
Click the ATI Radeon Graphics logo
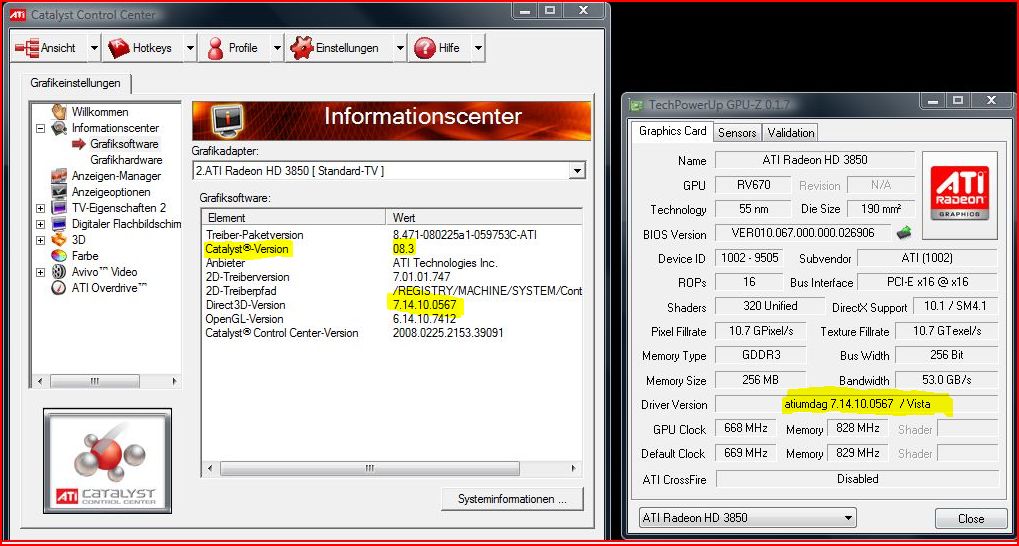(959, 194)
